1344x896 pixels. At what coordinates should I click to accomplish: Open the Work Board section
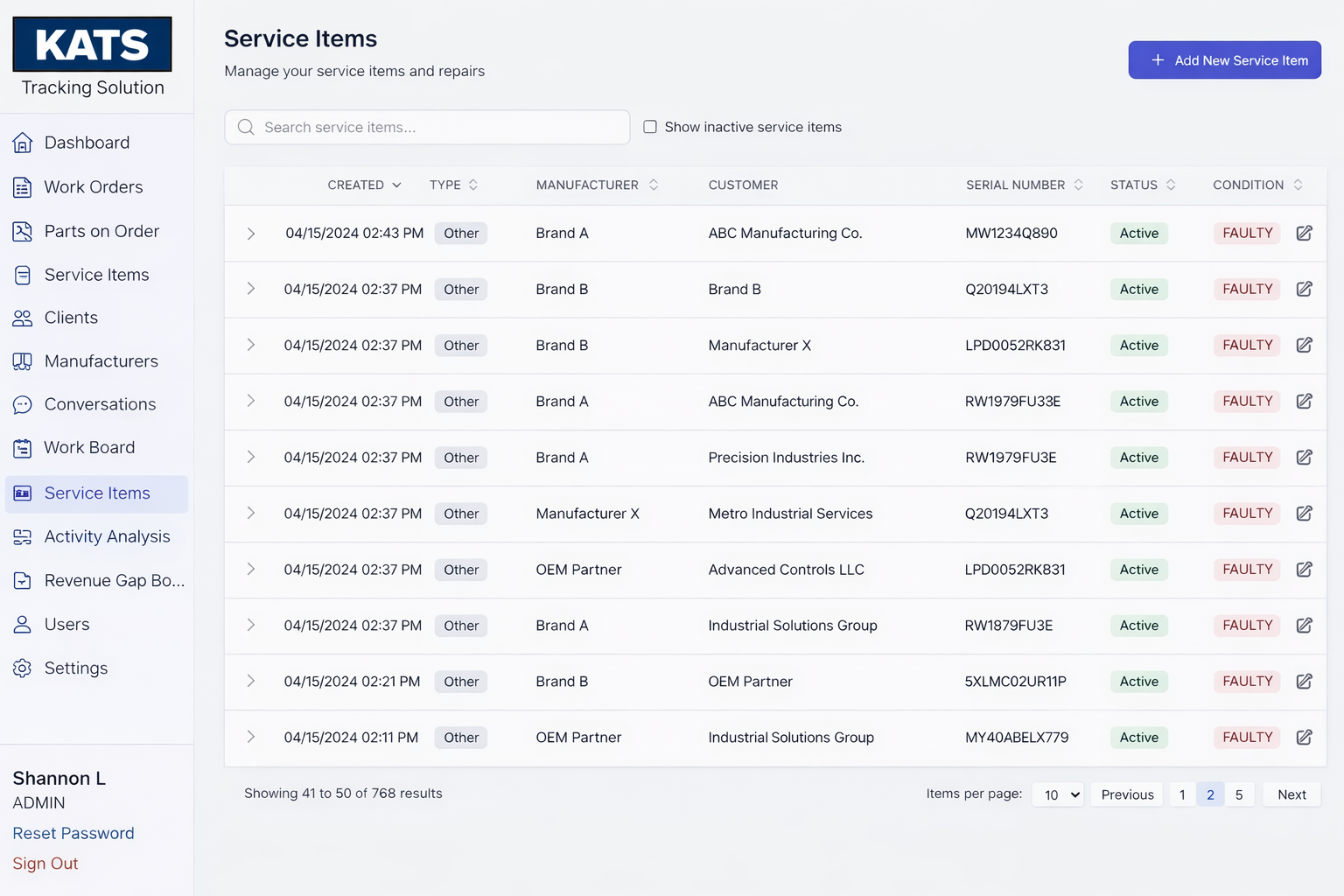point(87,447)
